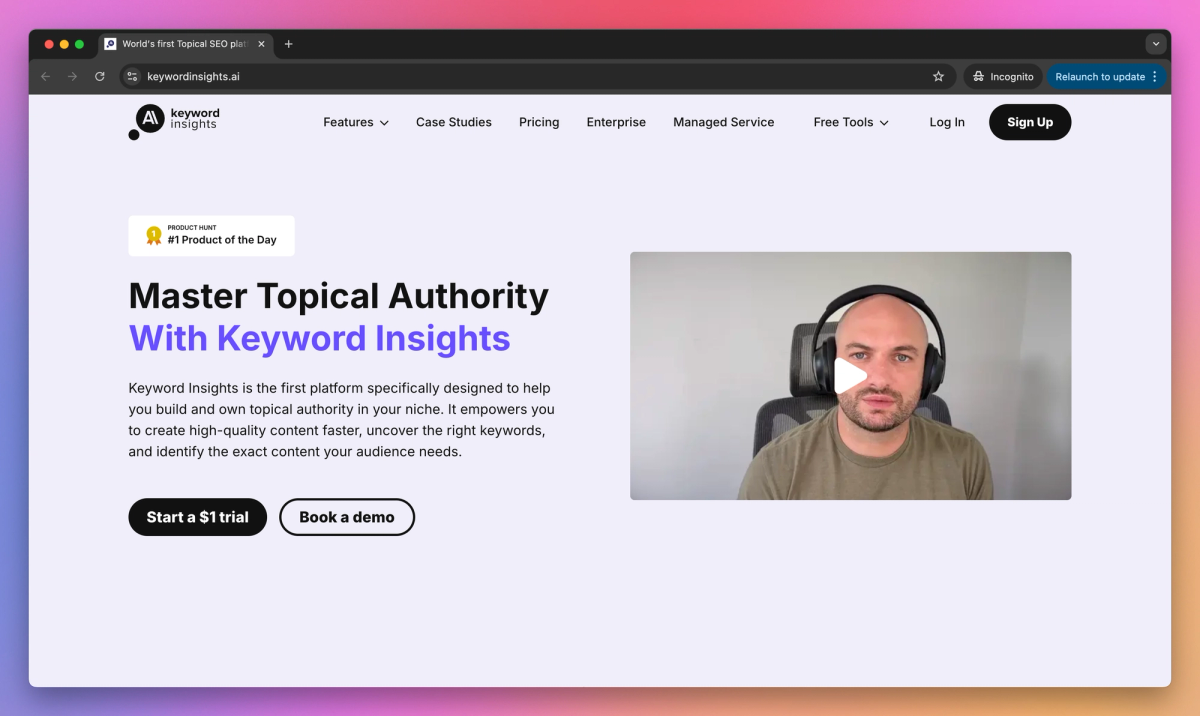The image size is (1200, 716).
Task: Click the Relaunch to update button
Action: pyautogui.click(x=1106, y=76)
